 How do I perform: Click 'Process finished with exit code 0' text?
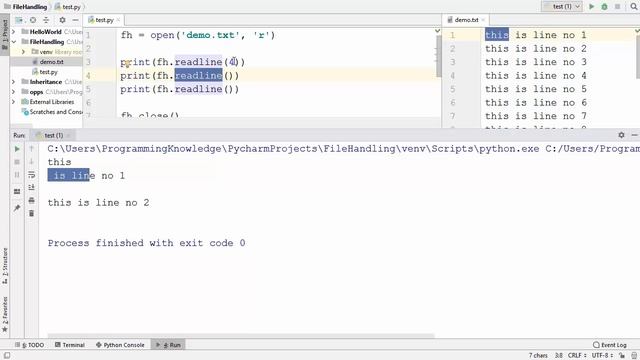pyautogui.click(x=147, y=243)
